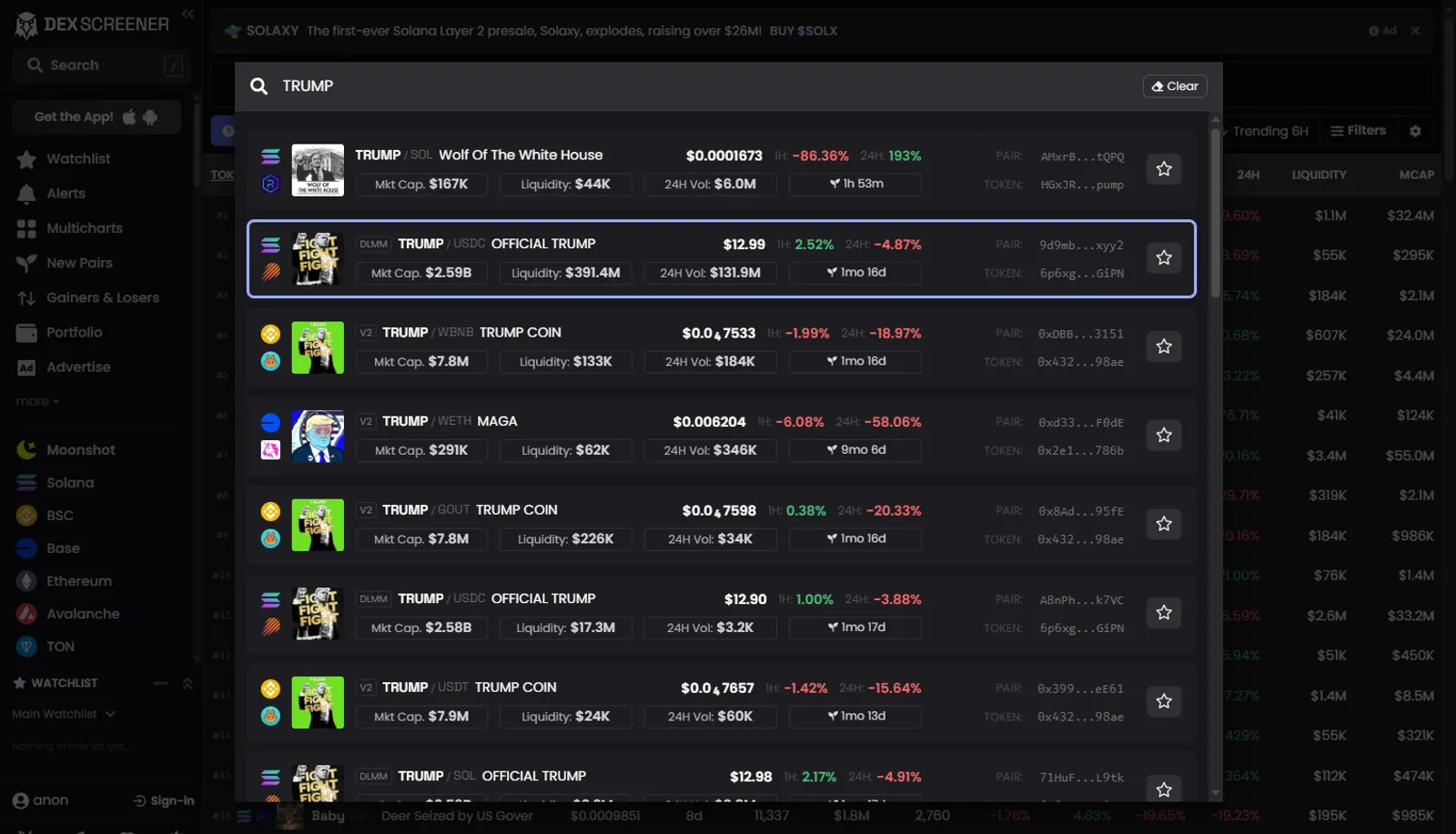
Task: Star the OFFICIAL TRUMP $12.99 pair
Action: pyautogui.click(x=1164, y=258)
